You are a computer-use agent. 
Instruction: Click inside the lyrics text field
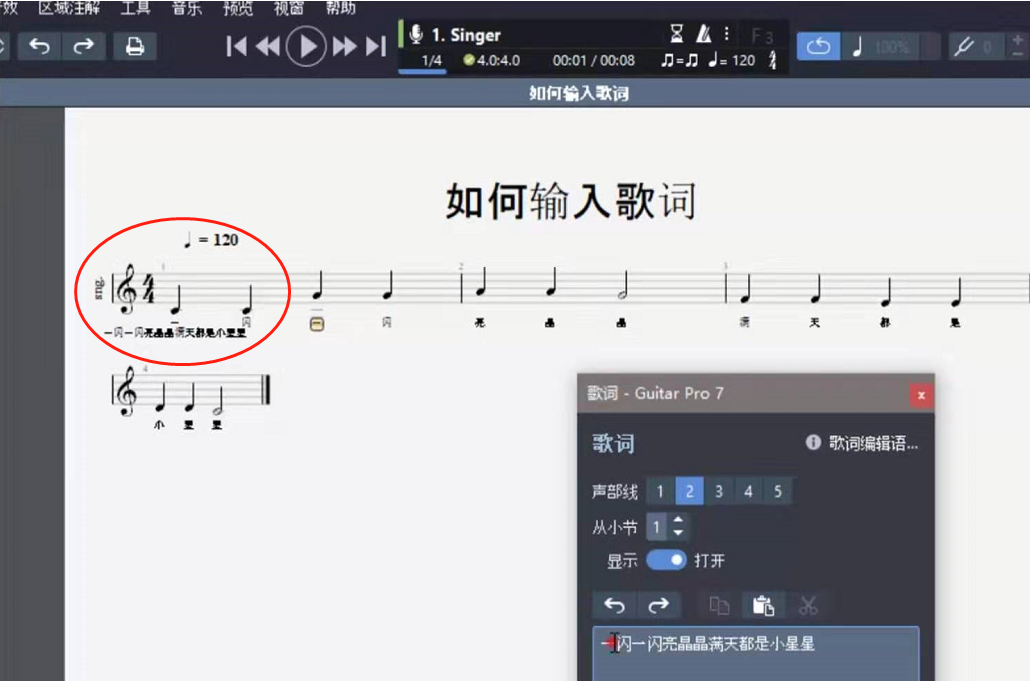(x=755, y=653)
